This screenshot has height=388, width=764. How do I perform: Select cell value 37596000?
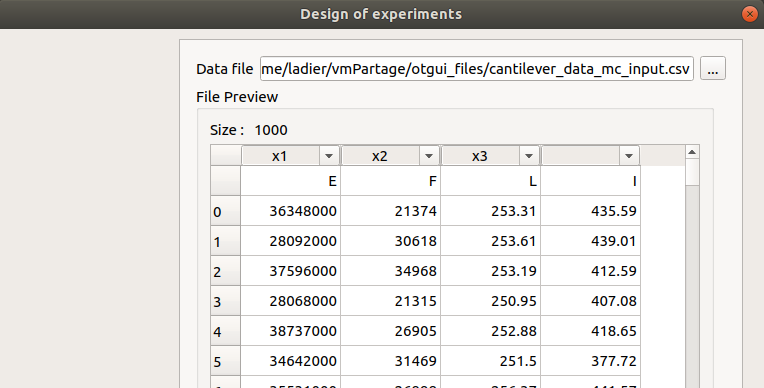tap(291, 271)
